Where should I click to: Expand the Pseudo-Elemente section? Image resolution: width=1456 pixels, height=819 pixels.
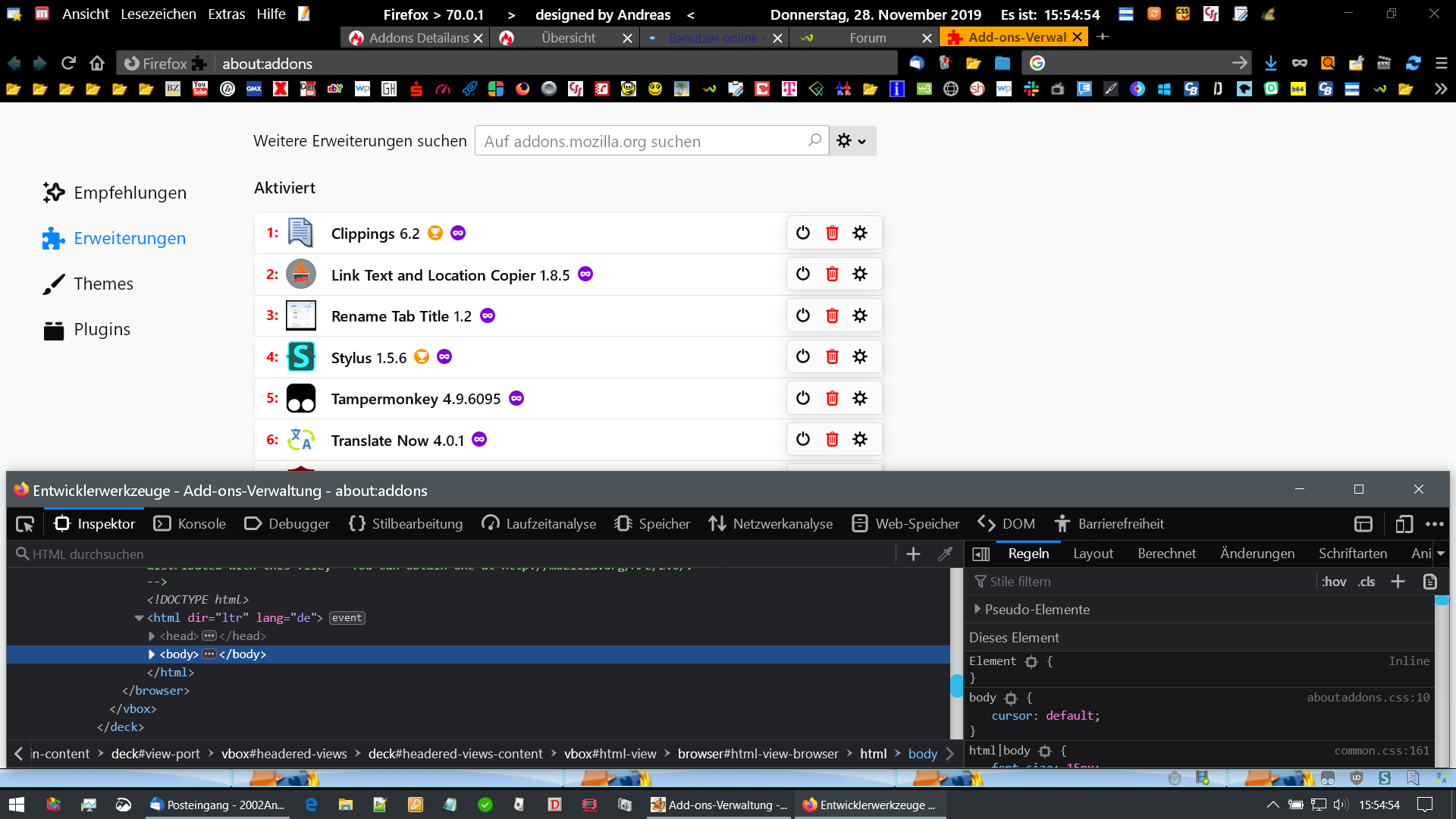977,609
